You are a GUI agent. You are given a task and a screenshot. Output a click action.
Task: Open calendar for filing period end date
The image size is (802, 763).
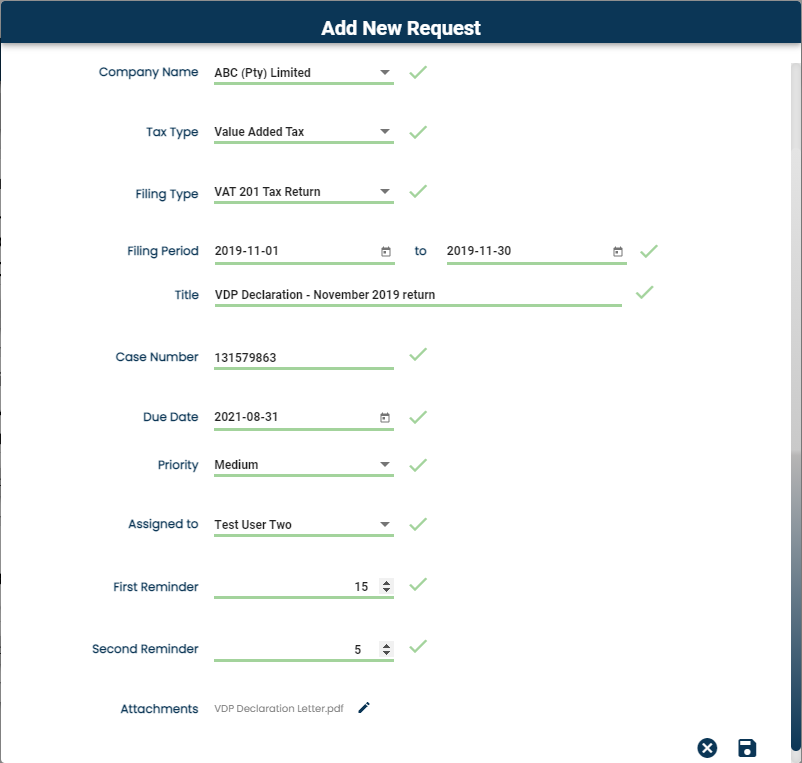(x=618, y=252)
